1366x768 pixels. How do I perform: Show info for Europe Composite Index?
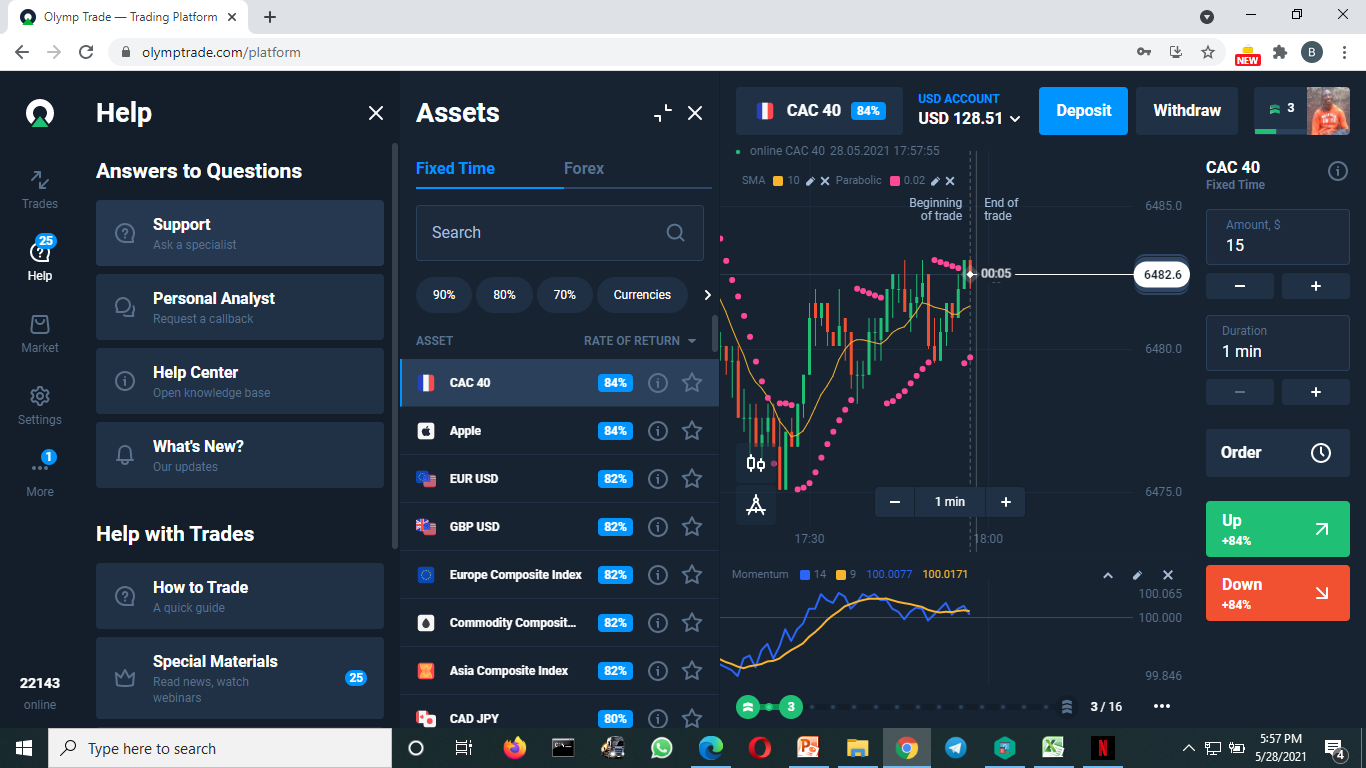click(658, 574)
